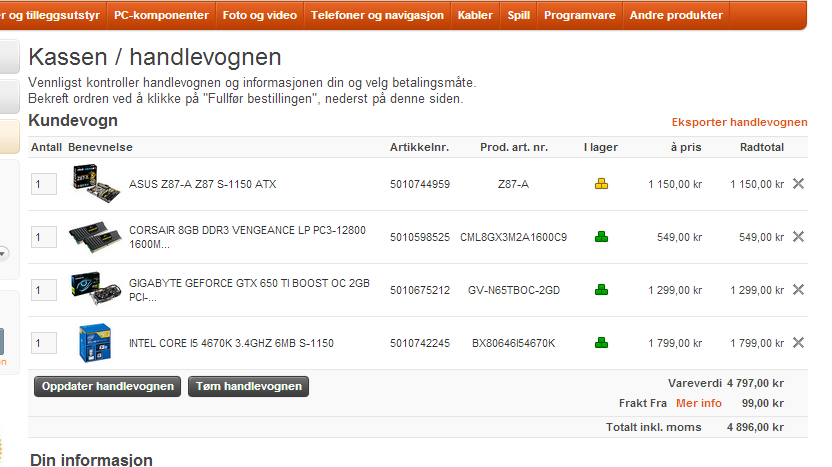Edit quantity field for Intel Core i5
Screen dimensions: 832x467
coord(44,343)
